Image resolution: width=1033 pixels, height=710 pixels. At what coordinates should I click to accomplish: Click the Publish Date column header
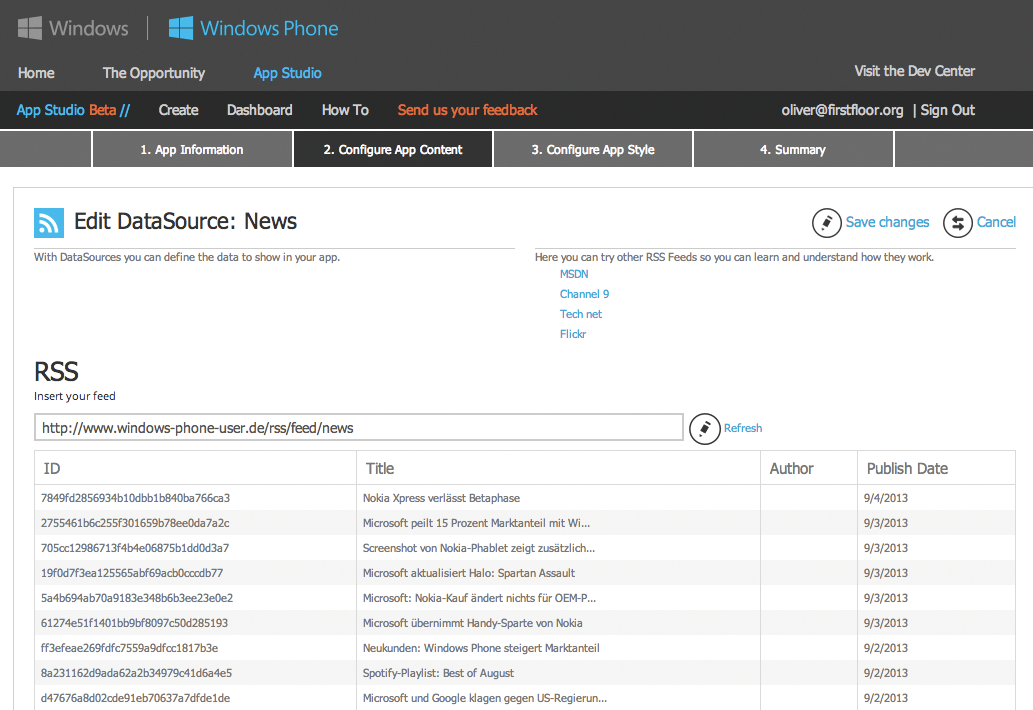pos(936,468)
